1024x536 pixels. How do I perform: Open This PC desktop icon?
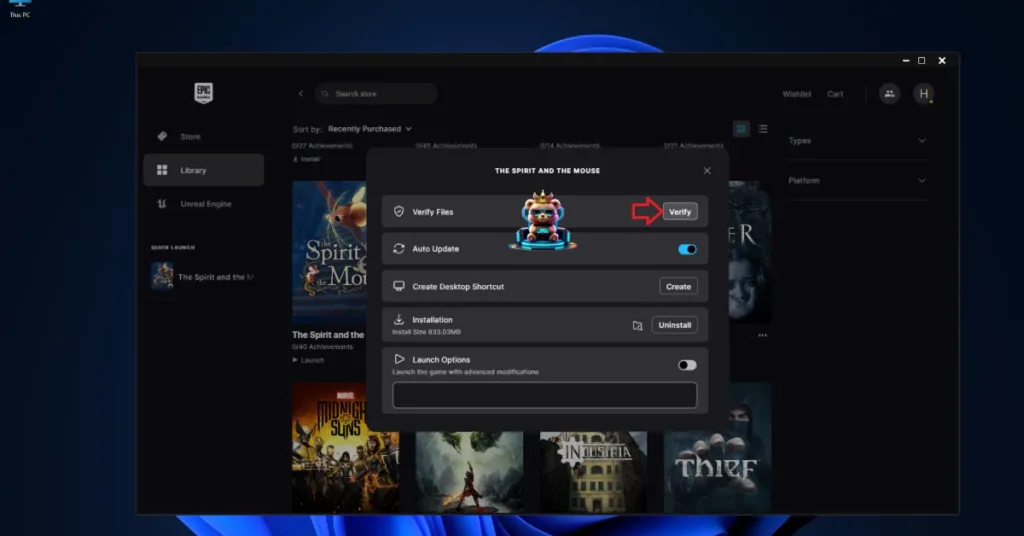(20, 9)
